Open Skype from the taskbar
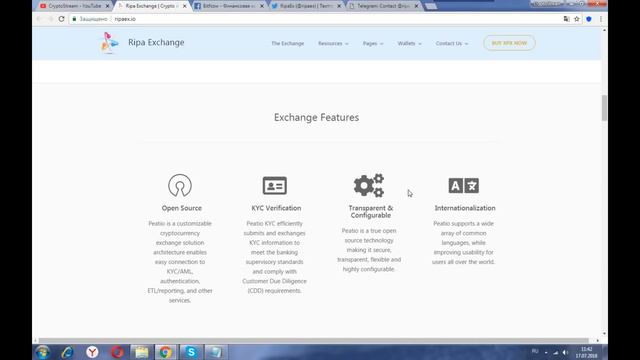The width and height of the screenshot is (640, 360). click(x=191, y=352)
